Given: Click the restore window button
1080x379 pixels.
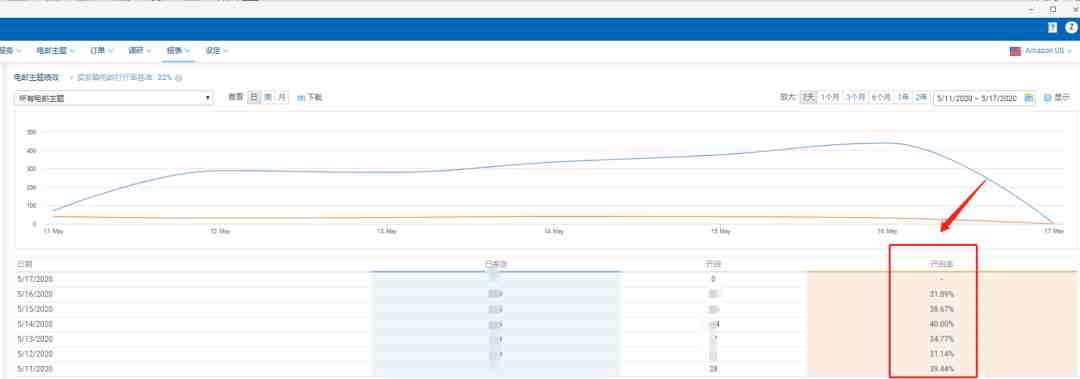Looking at the screenshot, I should click(x=1052, y=9).
